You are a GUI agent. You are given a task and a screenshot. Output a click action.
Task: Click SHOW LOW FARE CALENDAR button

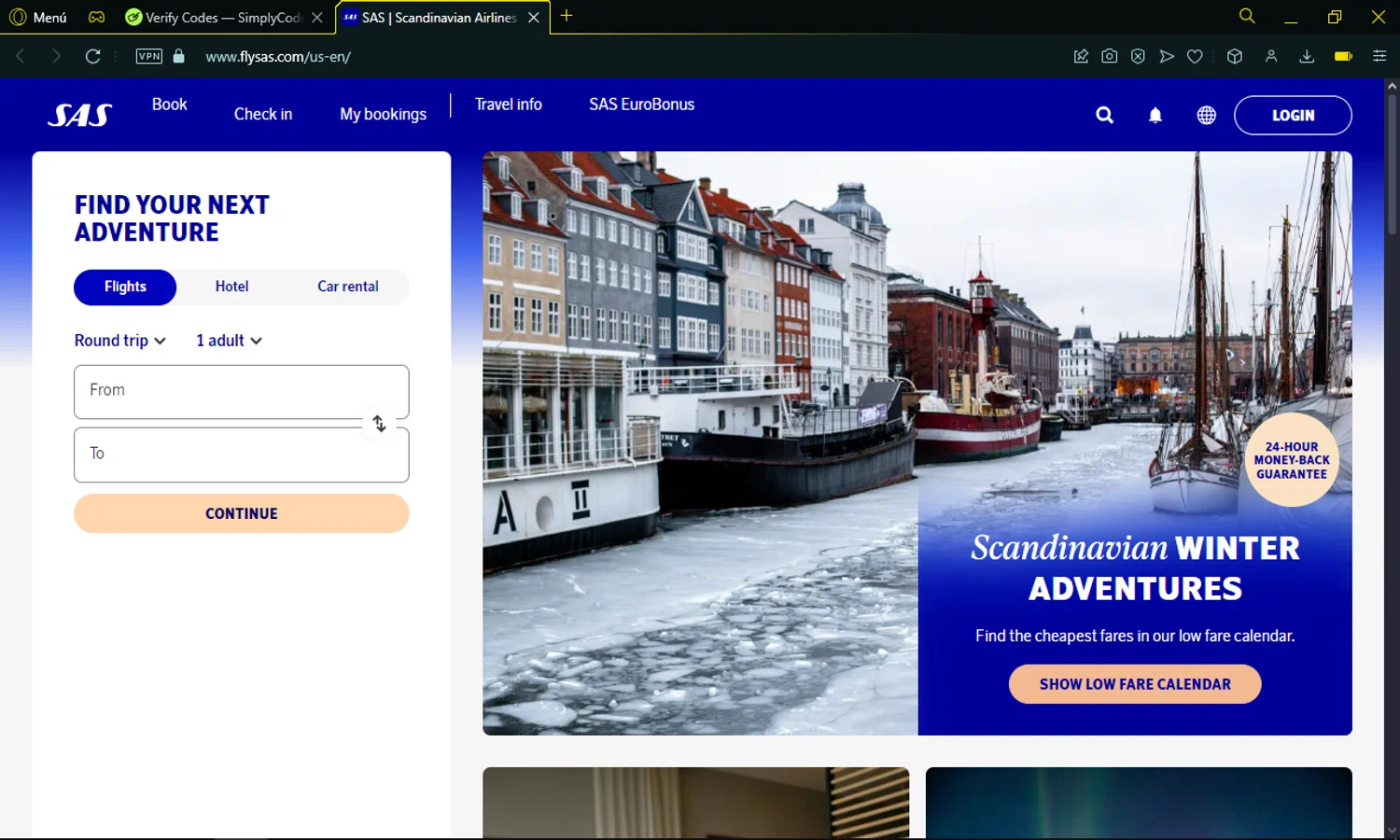[x=1135, y=684]
